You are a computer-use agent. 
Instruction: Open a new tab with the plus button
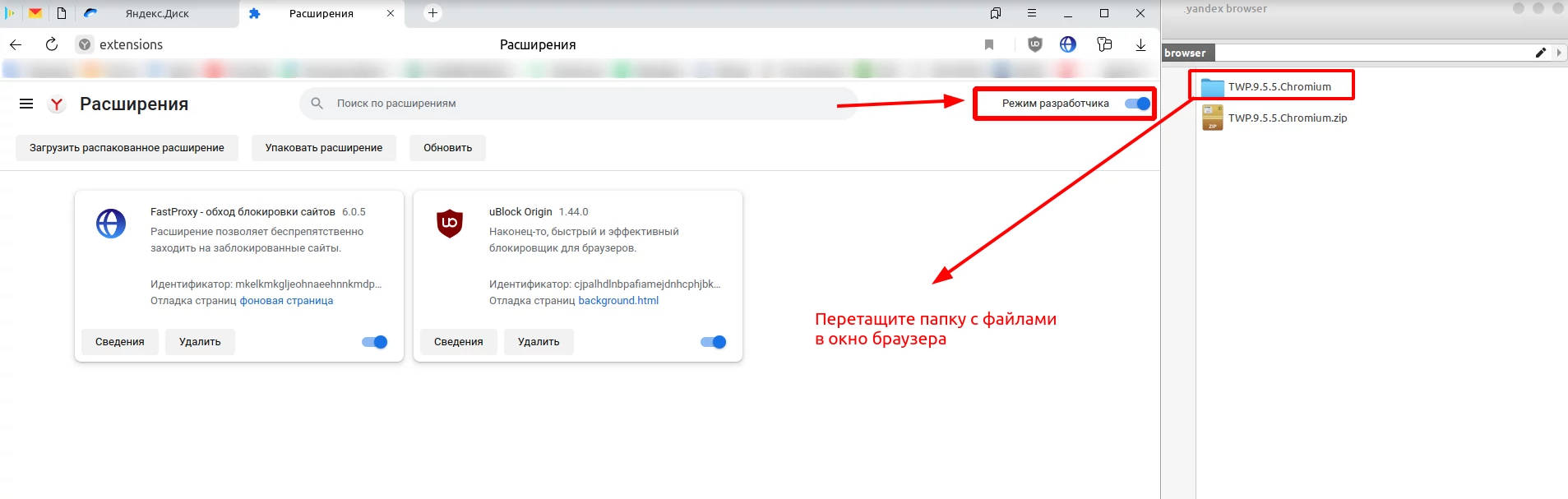(432, 13)
